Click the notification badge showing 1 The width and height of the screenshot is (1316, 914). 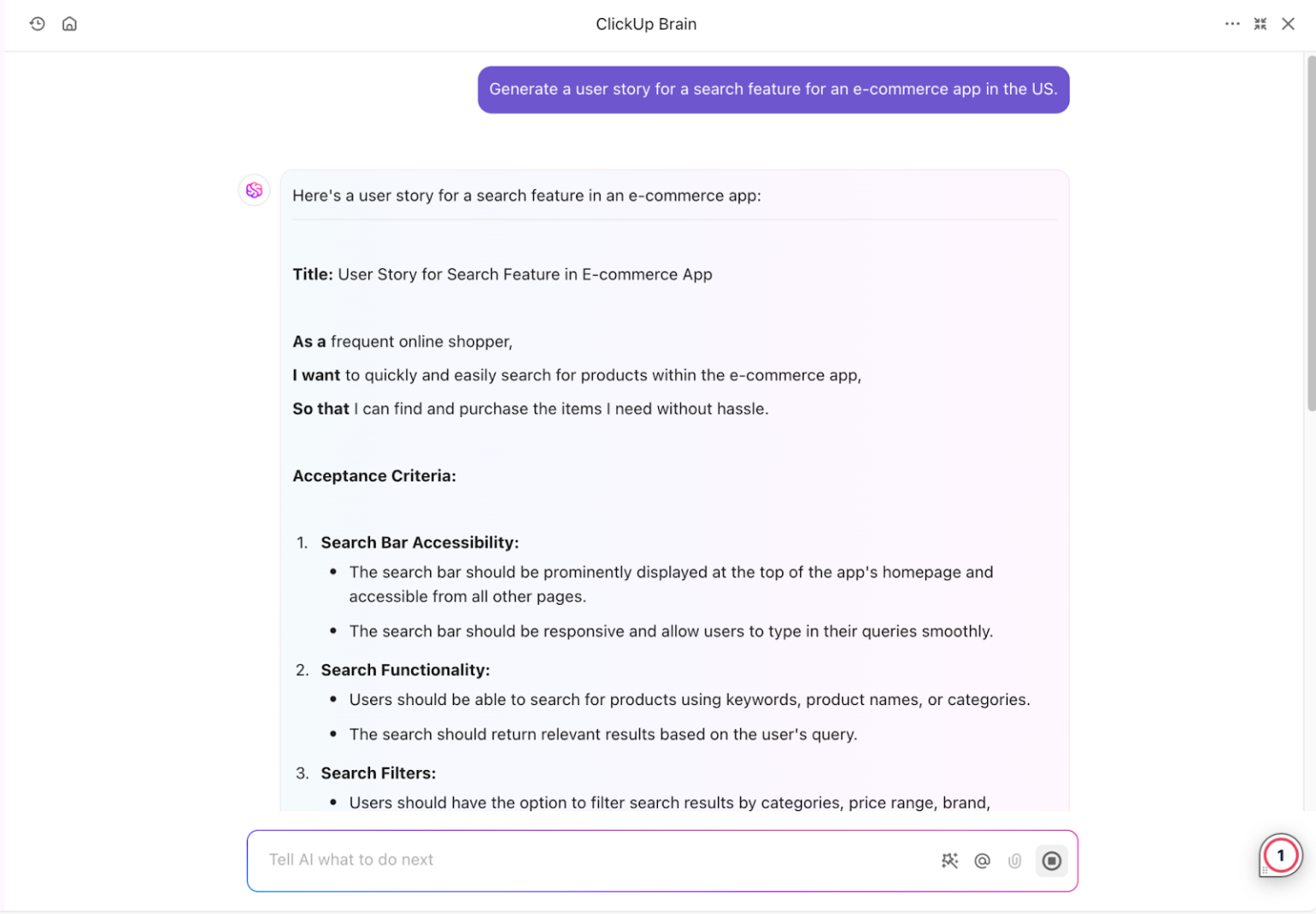click(x=1279, y=855)
